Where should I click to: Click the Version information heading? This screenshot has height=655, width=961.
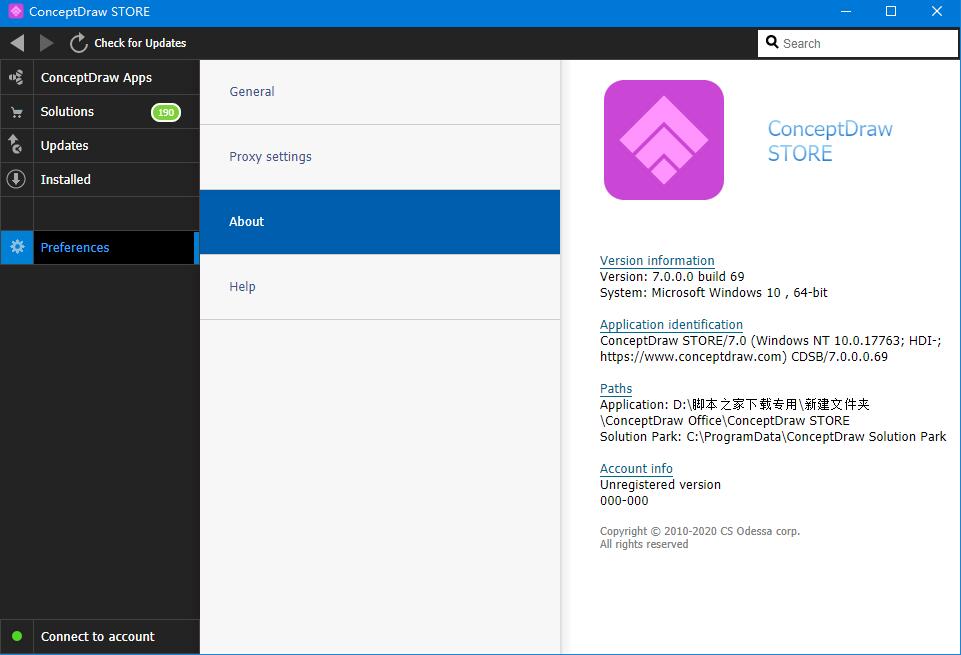click(x=657, y=260)
